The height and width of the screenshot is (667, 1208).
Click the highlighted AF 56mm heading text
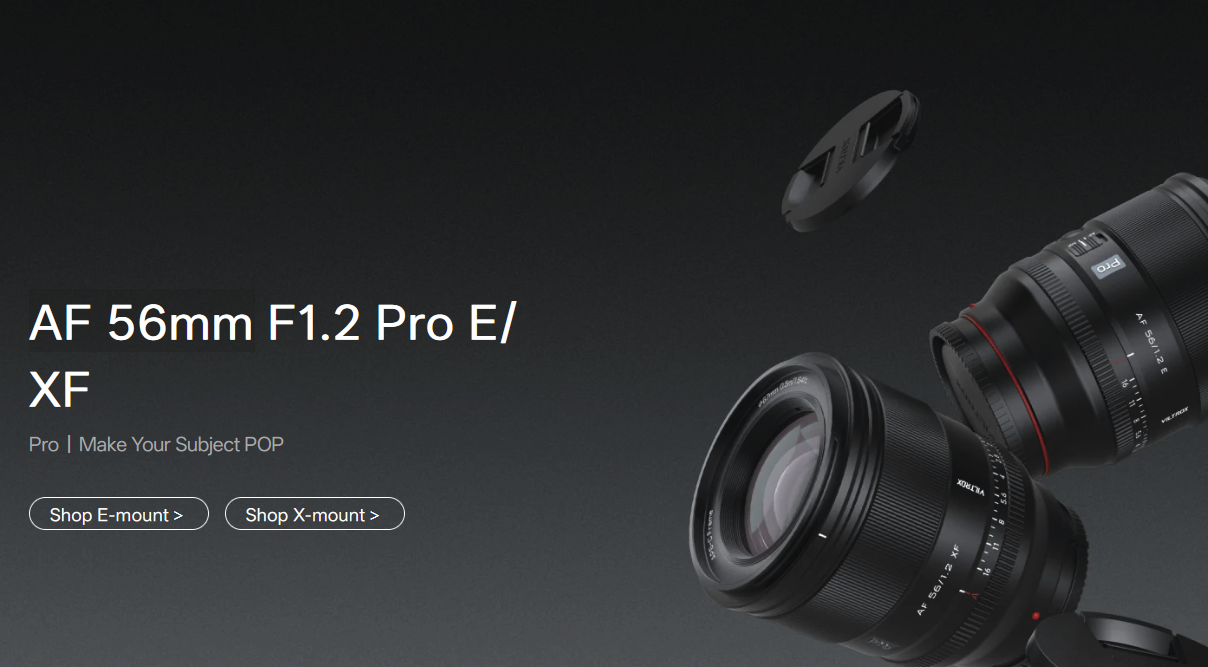coord(141,323)
